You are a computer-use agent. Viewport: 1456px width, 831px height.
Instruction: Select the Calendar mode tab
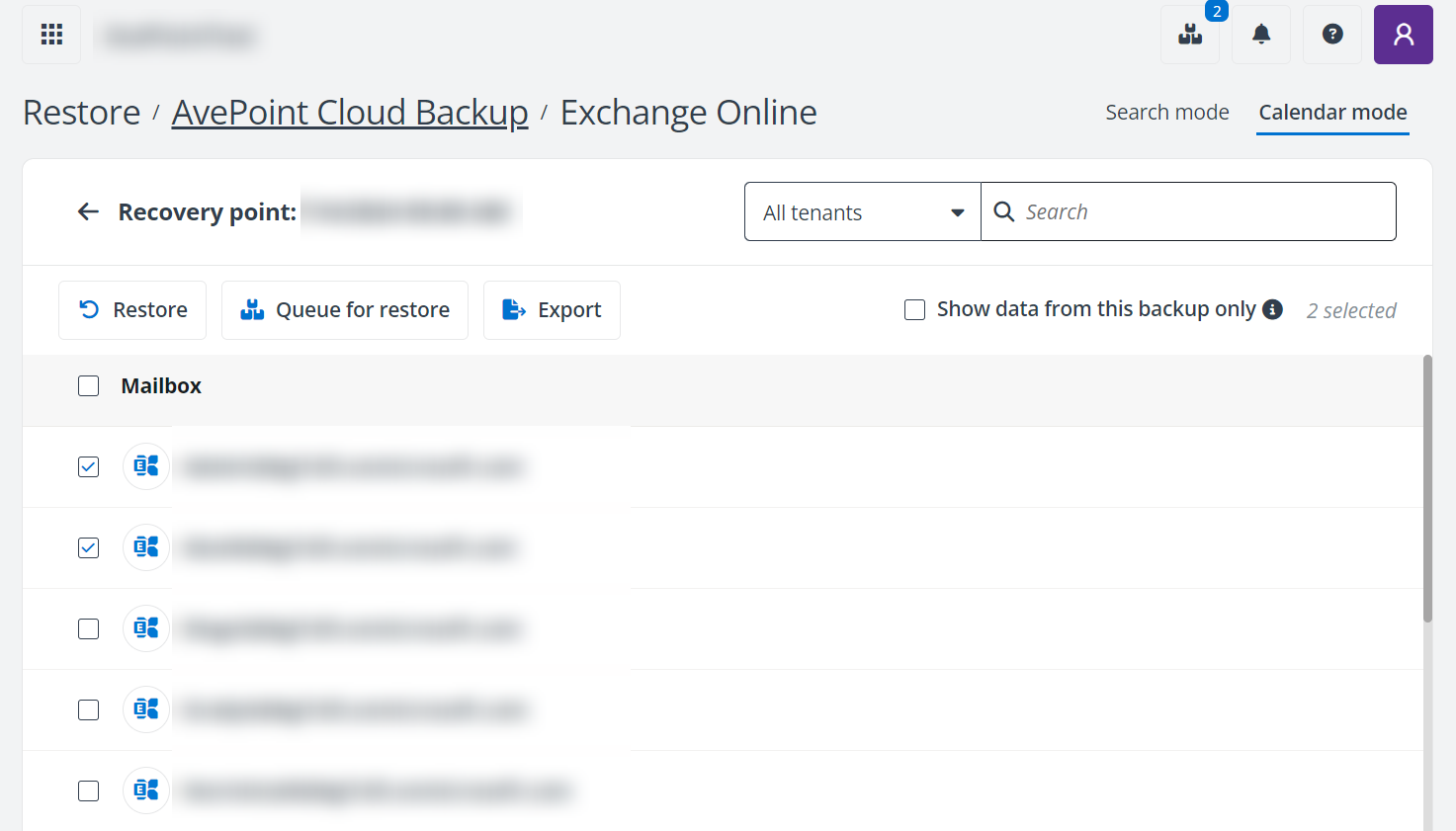pos(1332,112)
